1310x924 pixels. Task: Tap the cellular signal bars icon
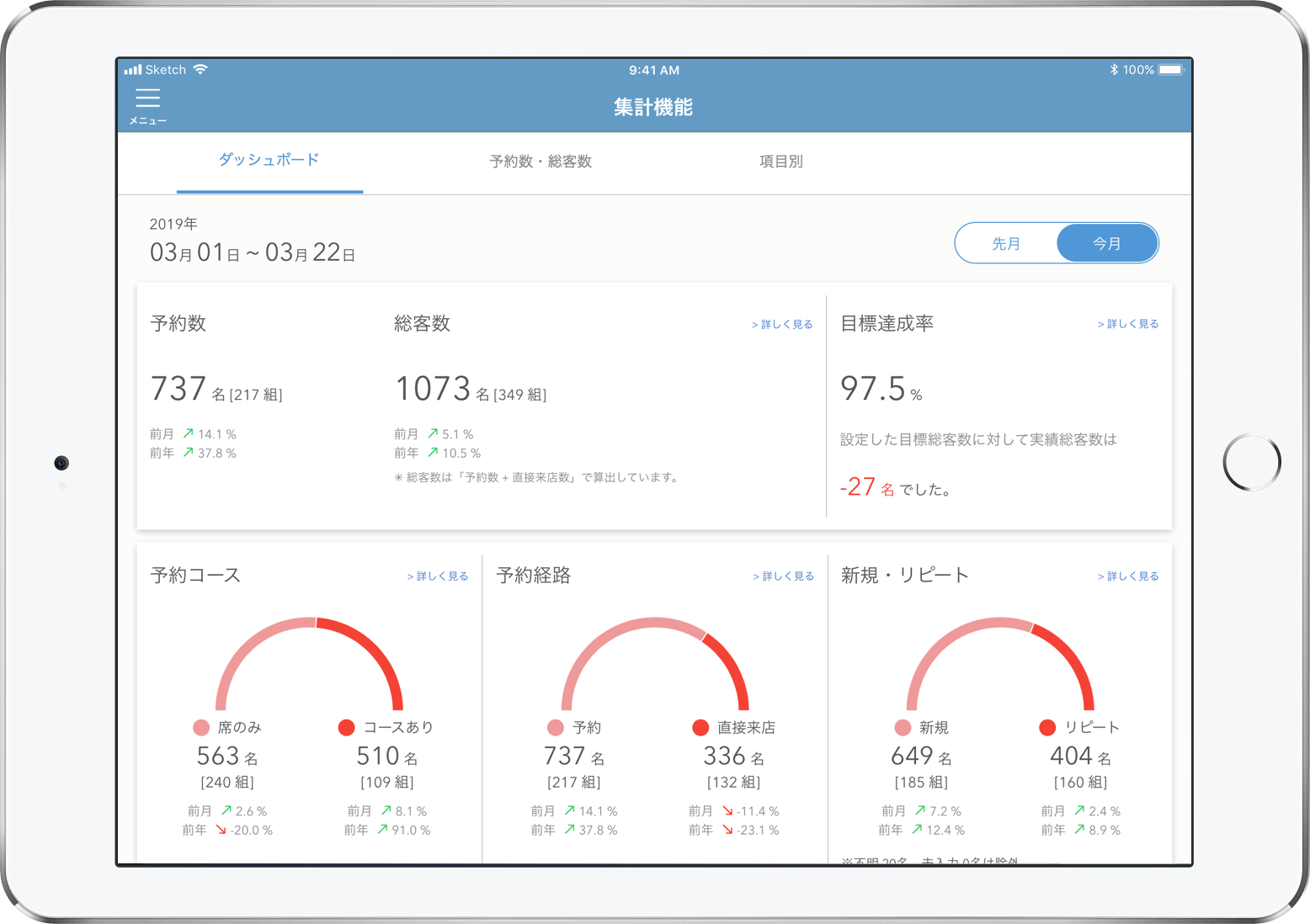pyautogui.click(x=133, y=70)
